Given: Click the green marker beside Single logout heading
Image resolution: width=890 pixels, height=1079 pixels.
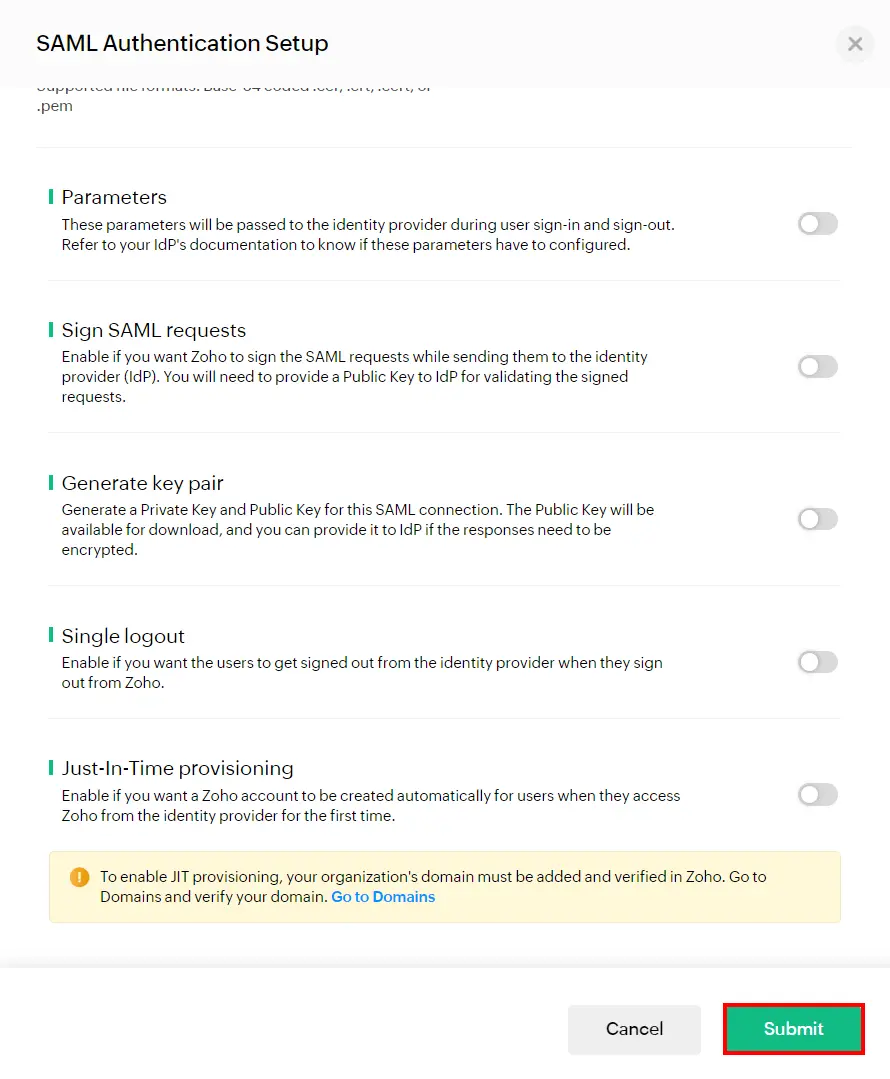Looking at the screenshot, I should 50,635.
